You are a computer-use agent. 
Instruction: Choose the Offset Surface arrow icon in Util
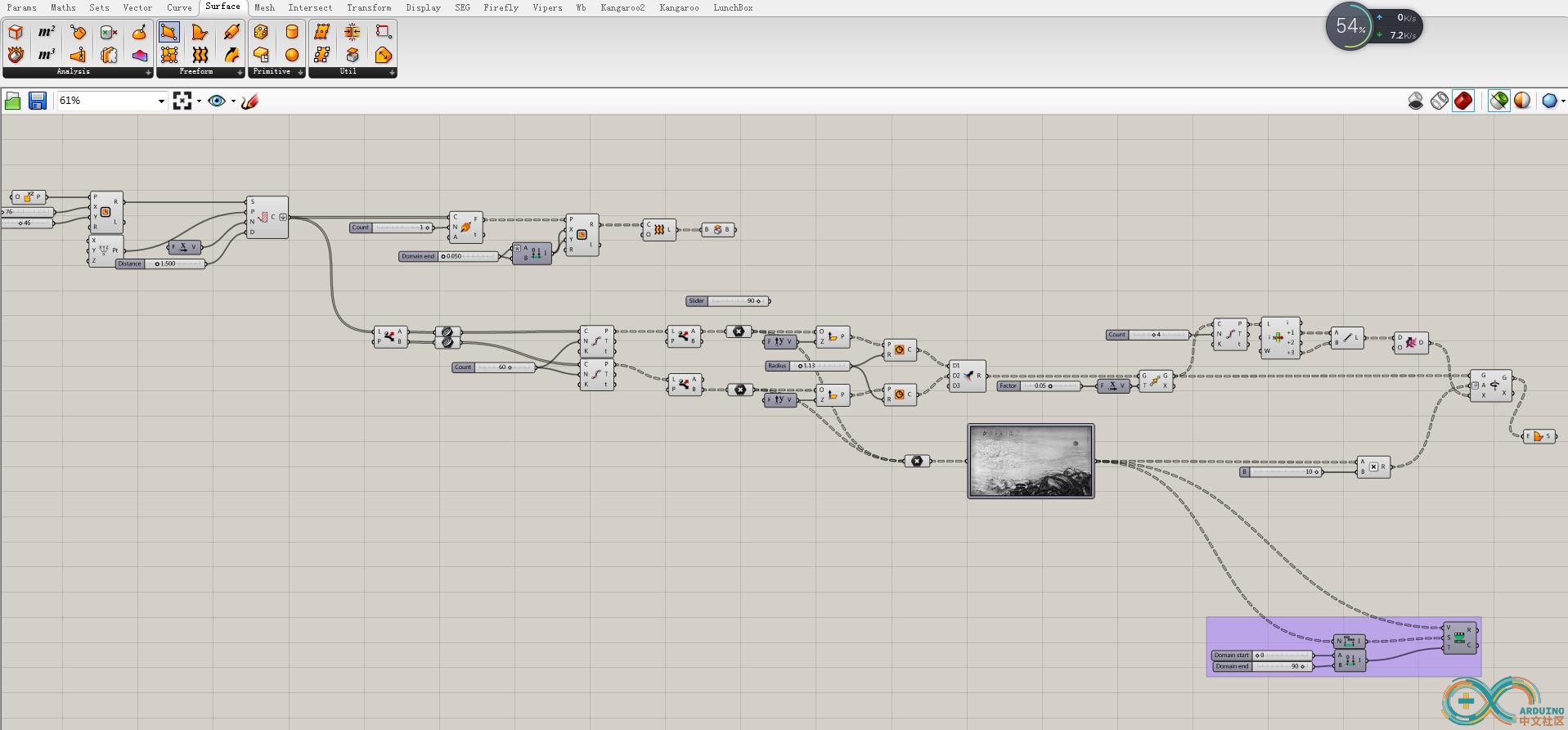pos(384,55)
